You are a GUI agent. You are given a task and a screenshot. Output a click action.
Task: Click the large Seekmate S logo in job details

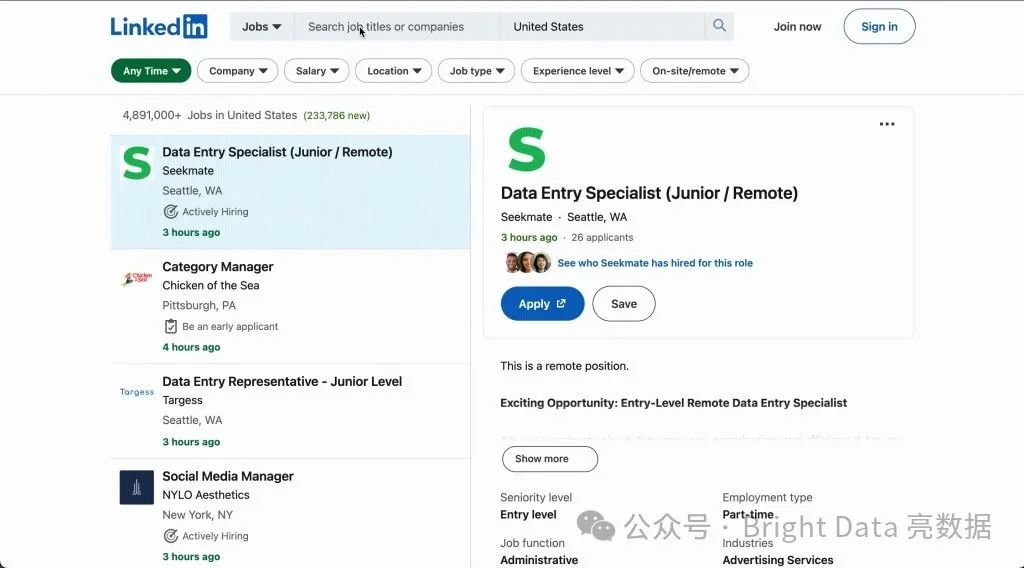pos(526,150)
